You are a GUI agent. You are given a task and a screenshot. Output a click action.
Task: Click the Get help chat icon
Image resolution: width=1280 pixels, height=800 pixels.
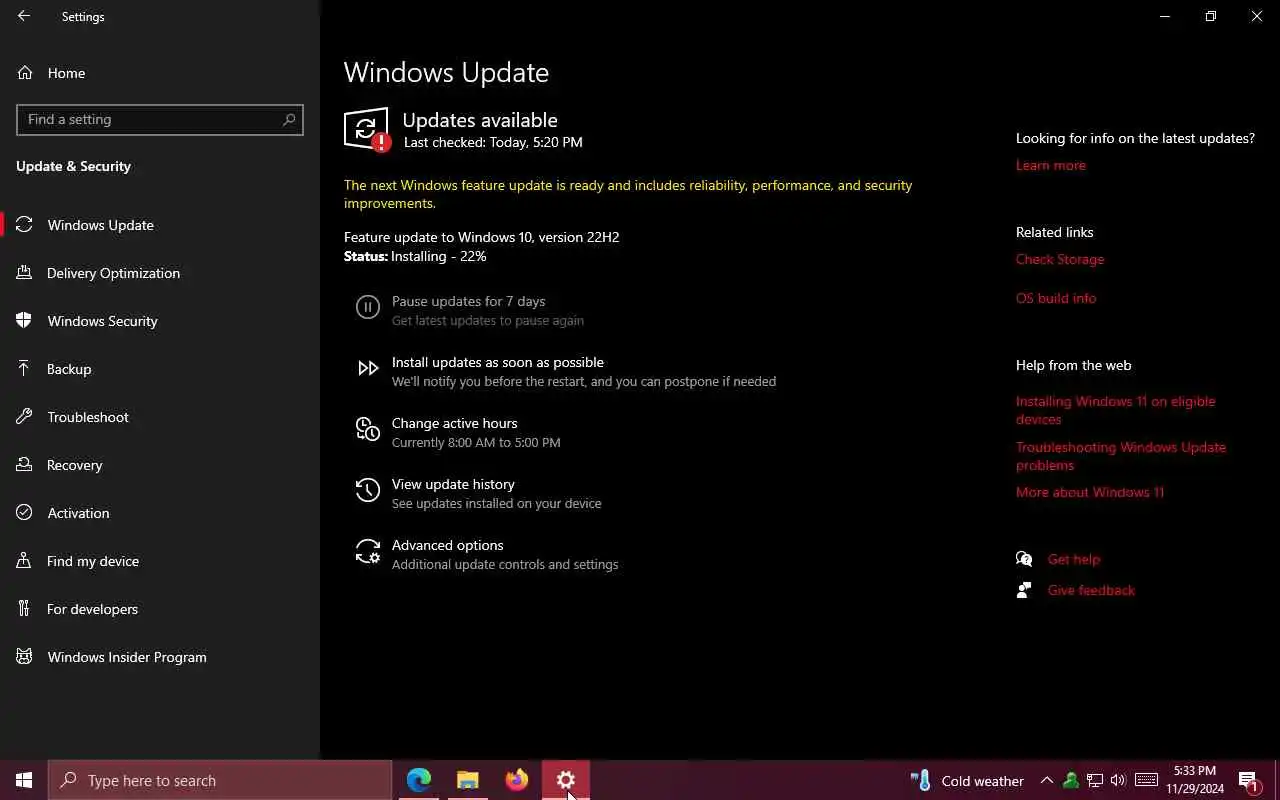tap(1024, 559)
